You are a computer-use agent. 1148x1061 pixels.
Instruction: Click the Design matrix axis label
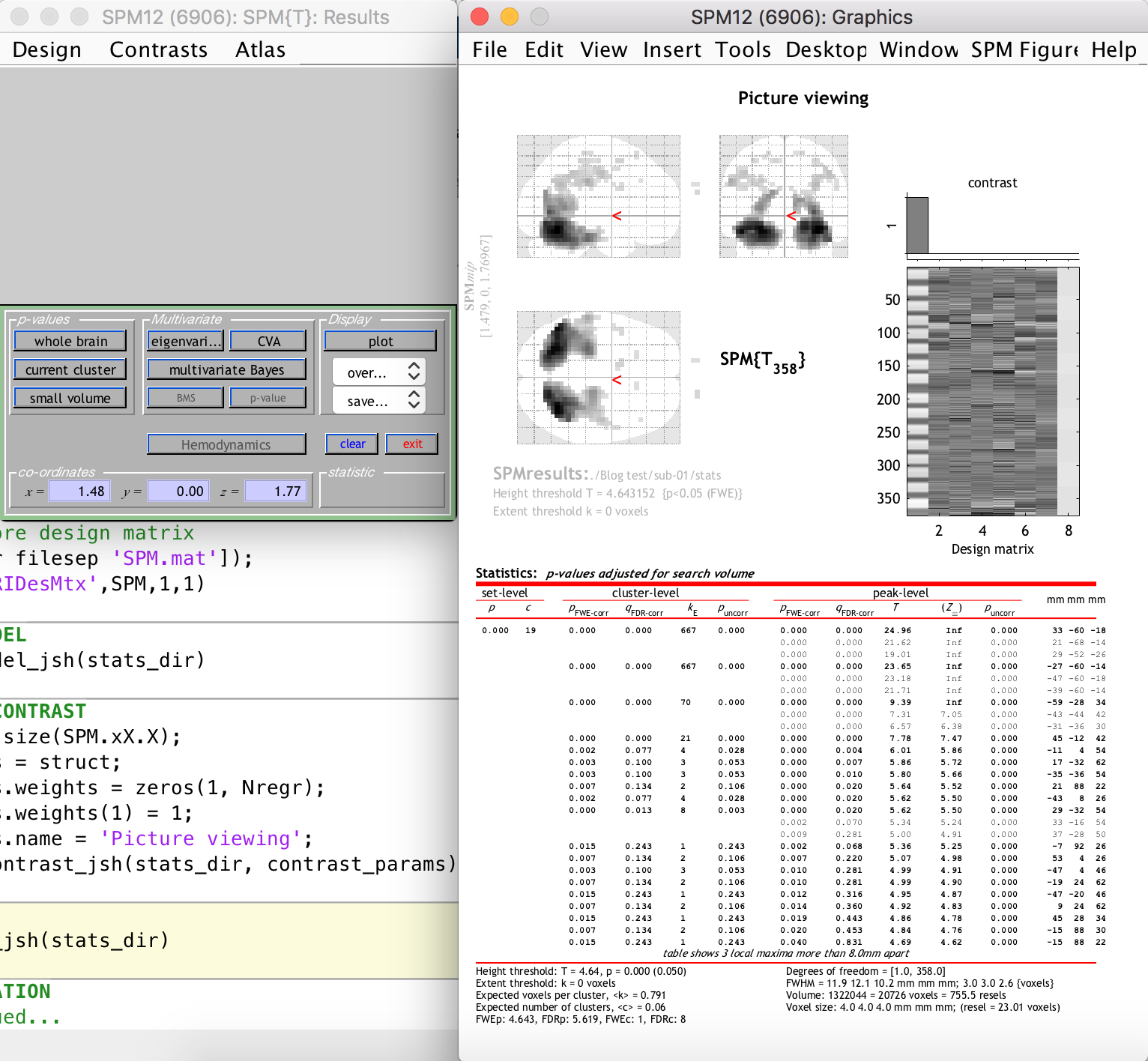tap(992, 549)
